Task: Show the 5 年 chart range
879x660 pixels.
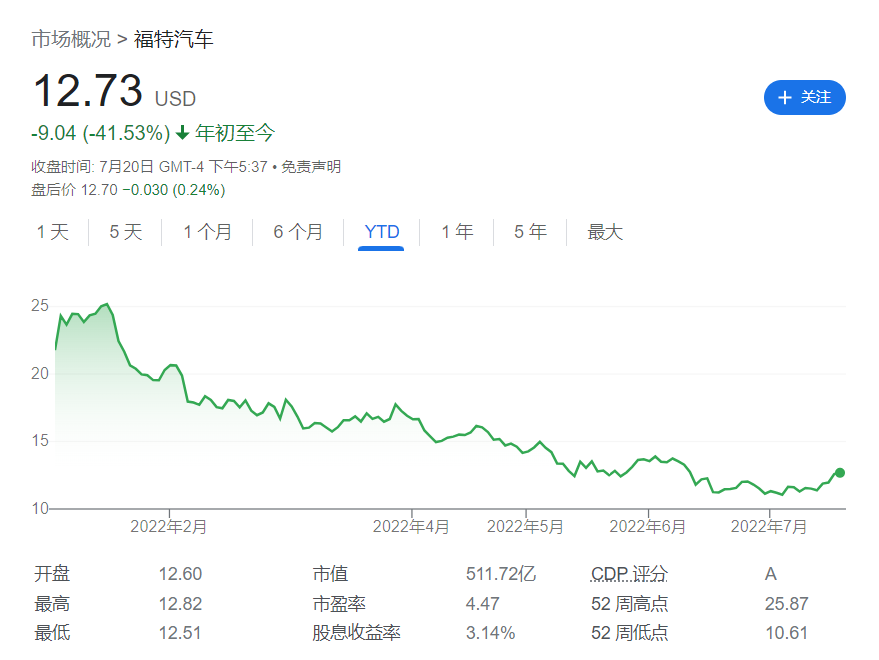Action: tap(530, 232)
